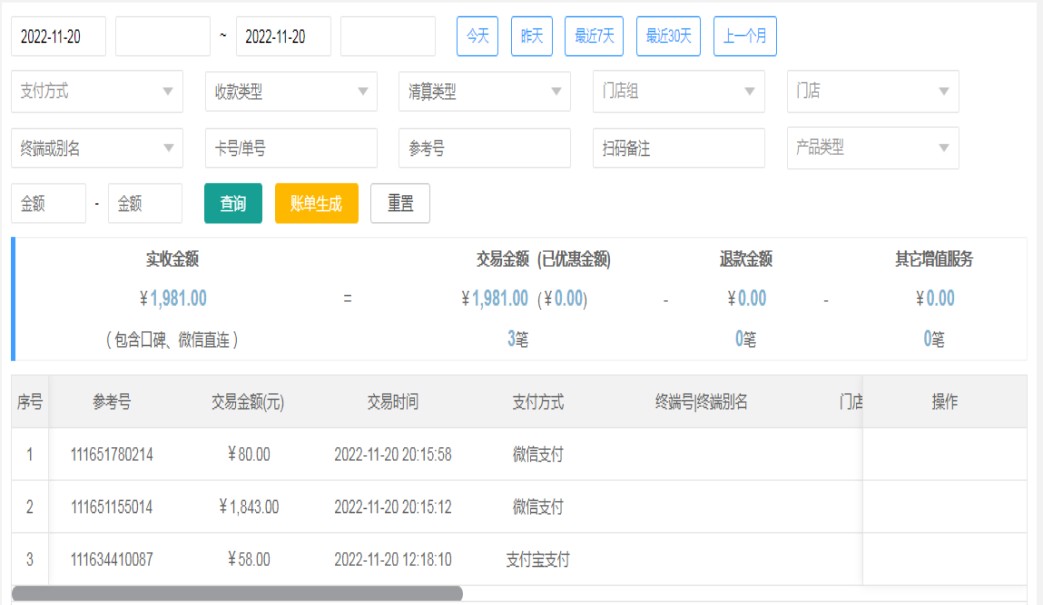Open the 产品类型 dropdown
Image resolution: width=1043 pixels, height=605 pixels.
(x=872, y=148)
